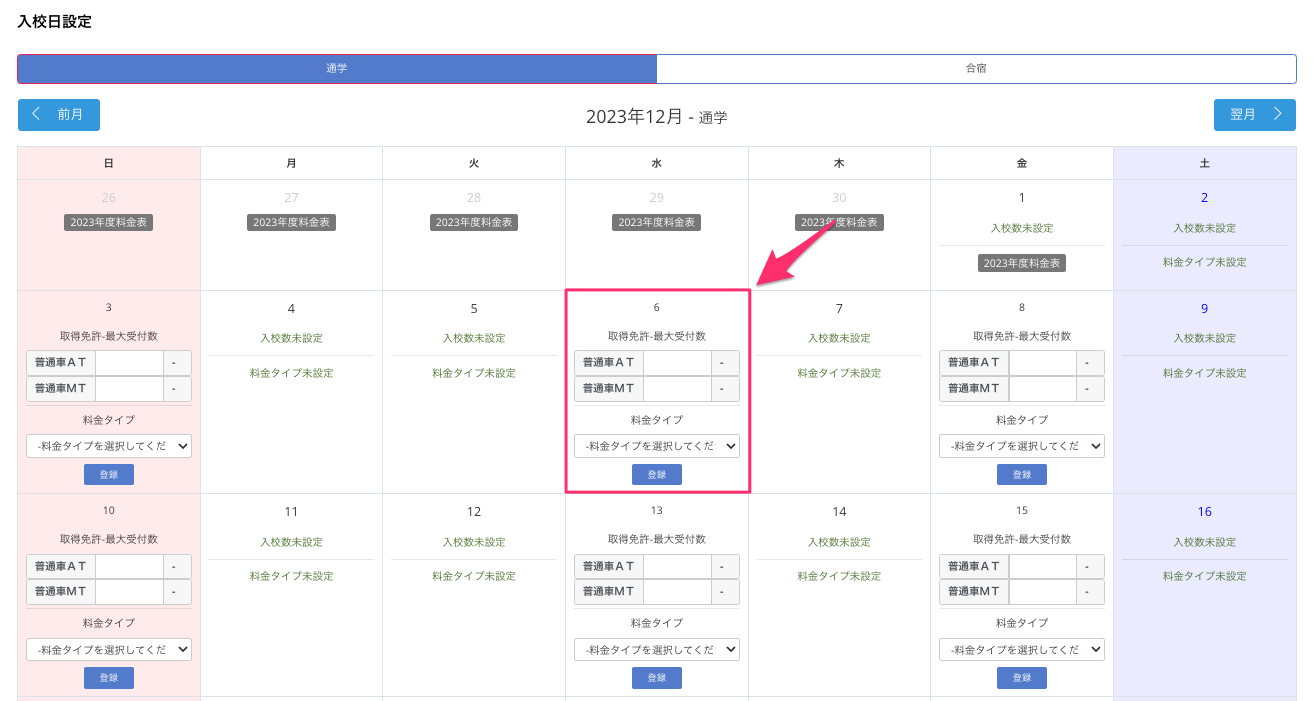Click 料金タイプ未設定 on day 16
This screenshot has width=1315, height=701.
click(x=1204, y=576)
